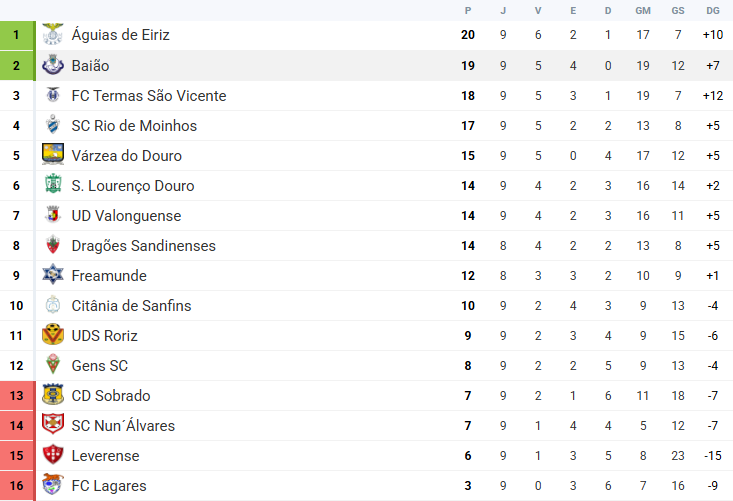
Task: Click the CD Sobrado team badge
Action: point(53,396)
